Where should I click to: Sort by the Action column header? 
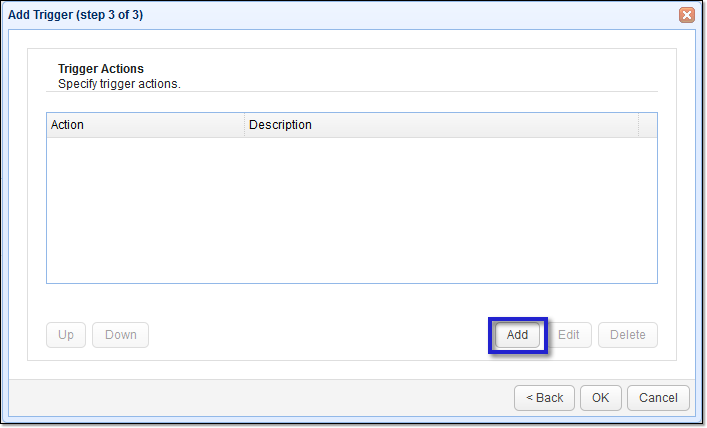145,125
